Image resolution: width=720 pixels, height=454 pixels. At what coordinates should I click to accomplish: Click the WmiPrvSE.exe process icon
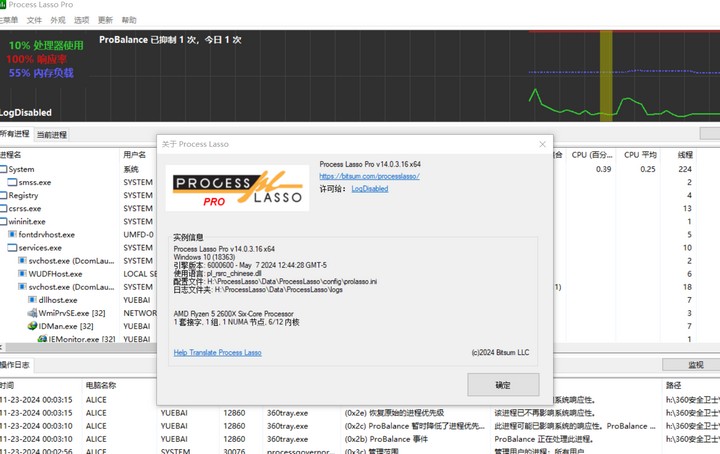(32, 313)
